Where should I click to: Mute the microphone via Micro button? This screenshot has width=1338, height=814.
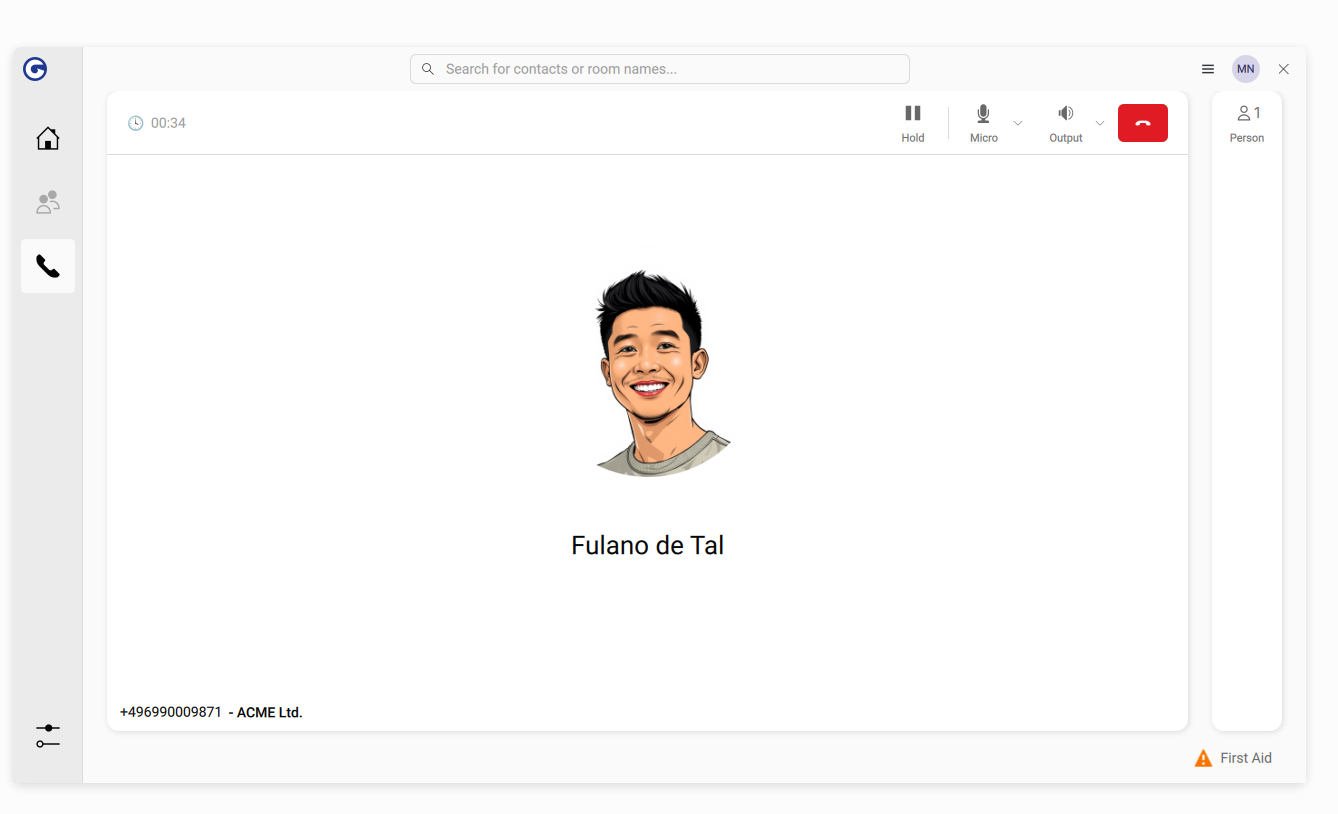point(982,122)
